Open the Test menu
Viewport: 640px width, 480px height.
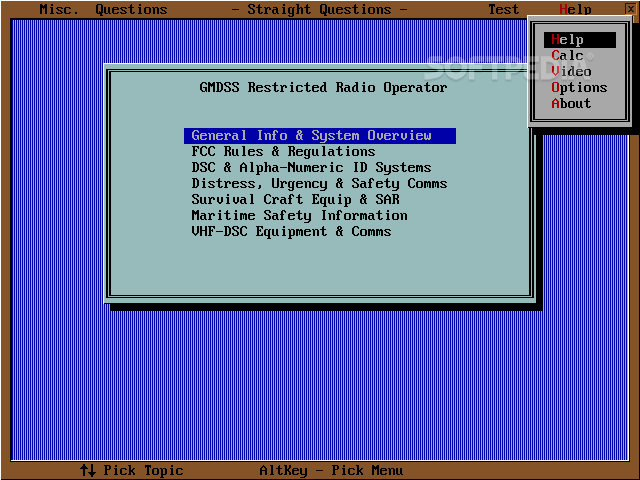point(503,9)
